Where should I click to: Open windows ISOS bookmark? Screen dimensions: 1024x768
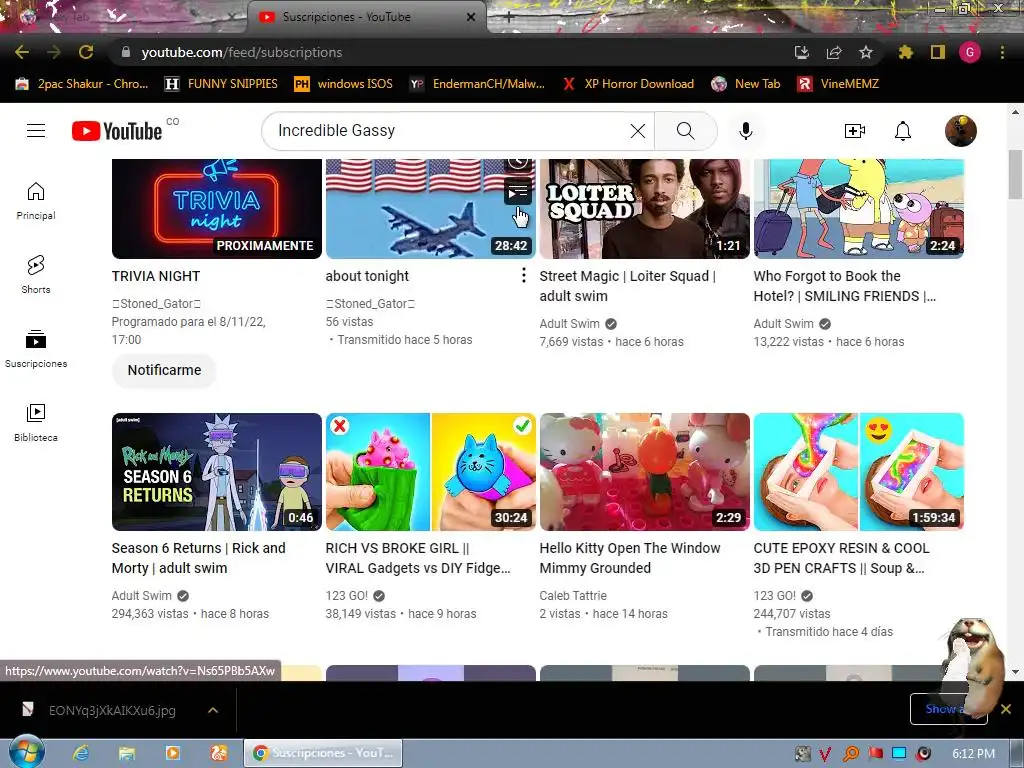tap(344, 84)
